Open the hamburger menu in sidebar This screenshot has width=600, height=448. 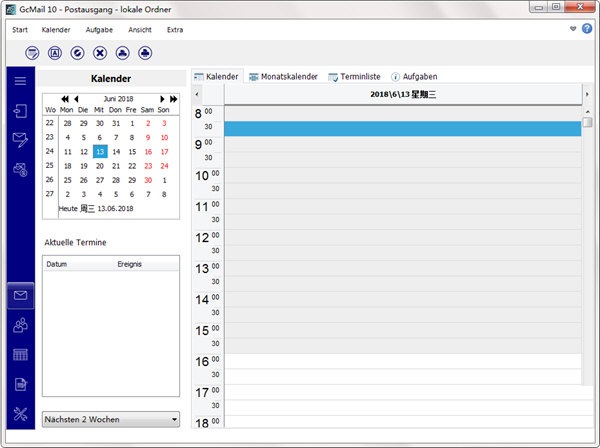20,81
